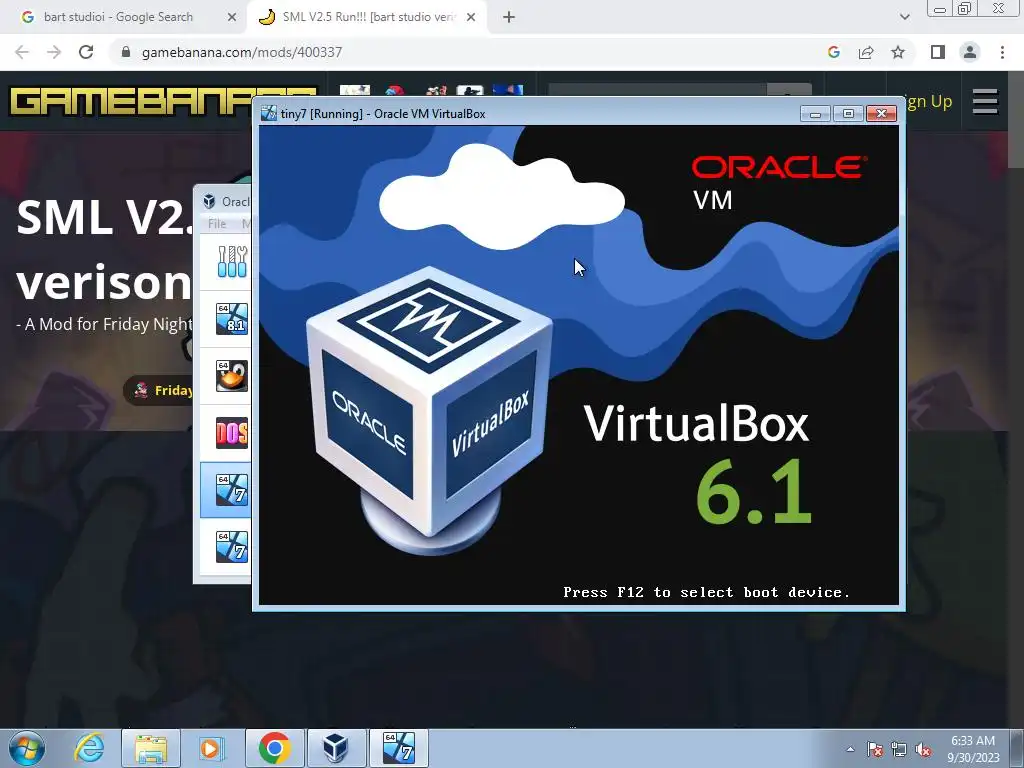1024x768 pixels.
Task: Close the SML V2.5 Run tab
Action: tap(471, 17)
